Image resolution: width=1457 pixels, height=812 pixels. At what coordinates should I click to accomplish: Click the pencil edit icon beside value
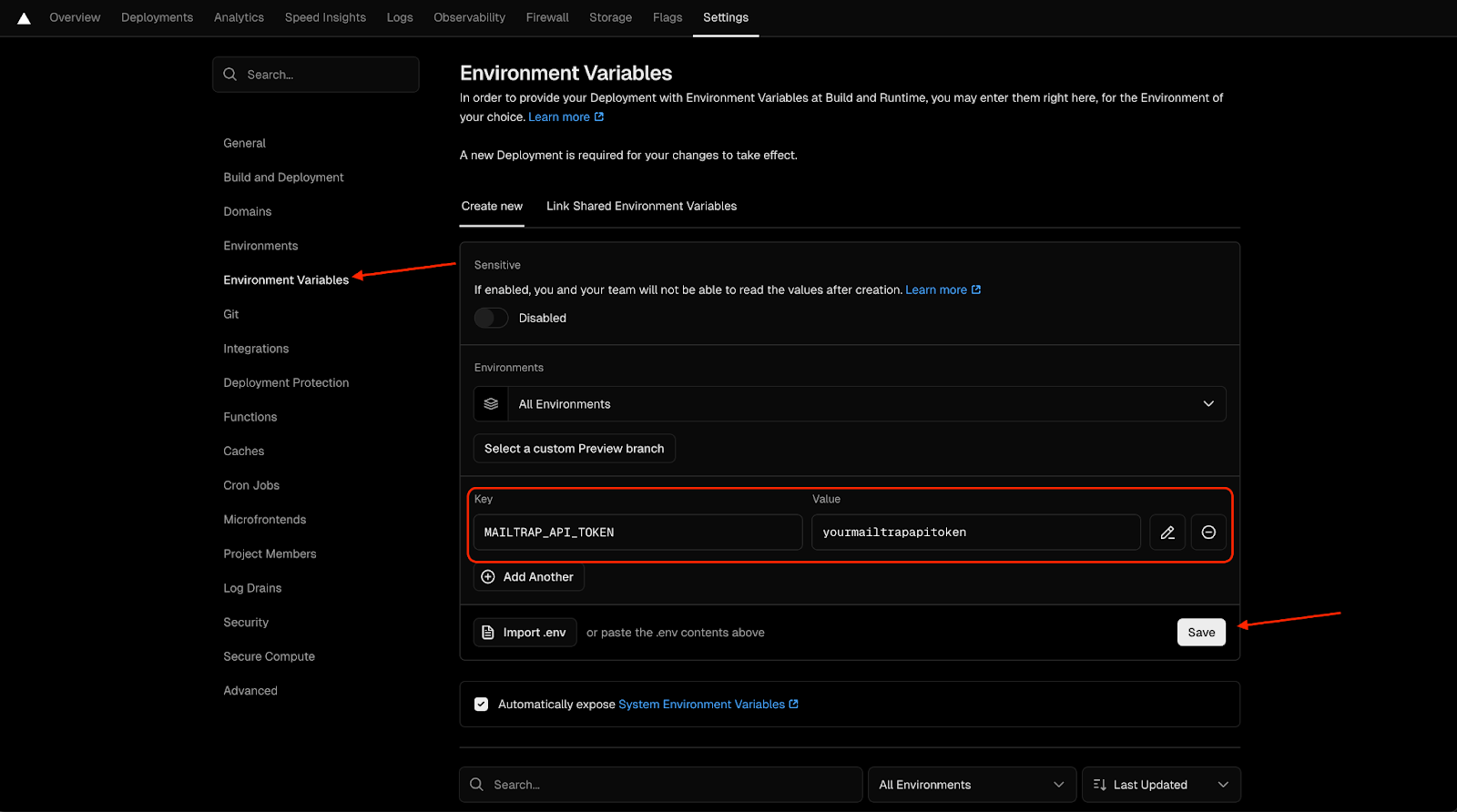[x=1167, y=533]
